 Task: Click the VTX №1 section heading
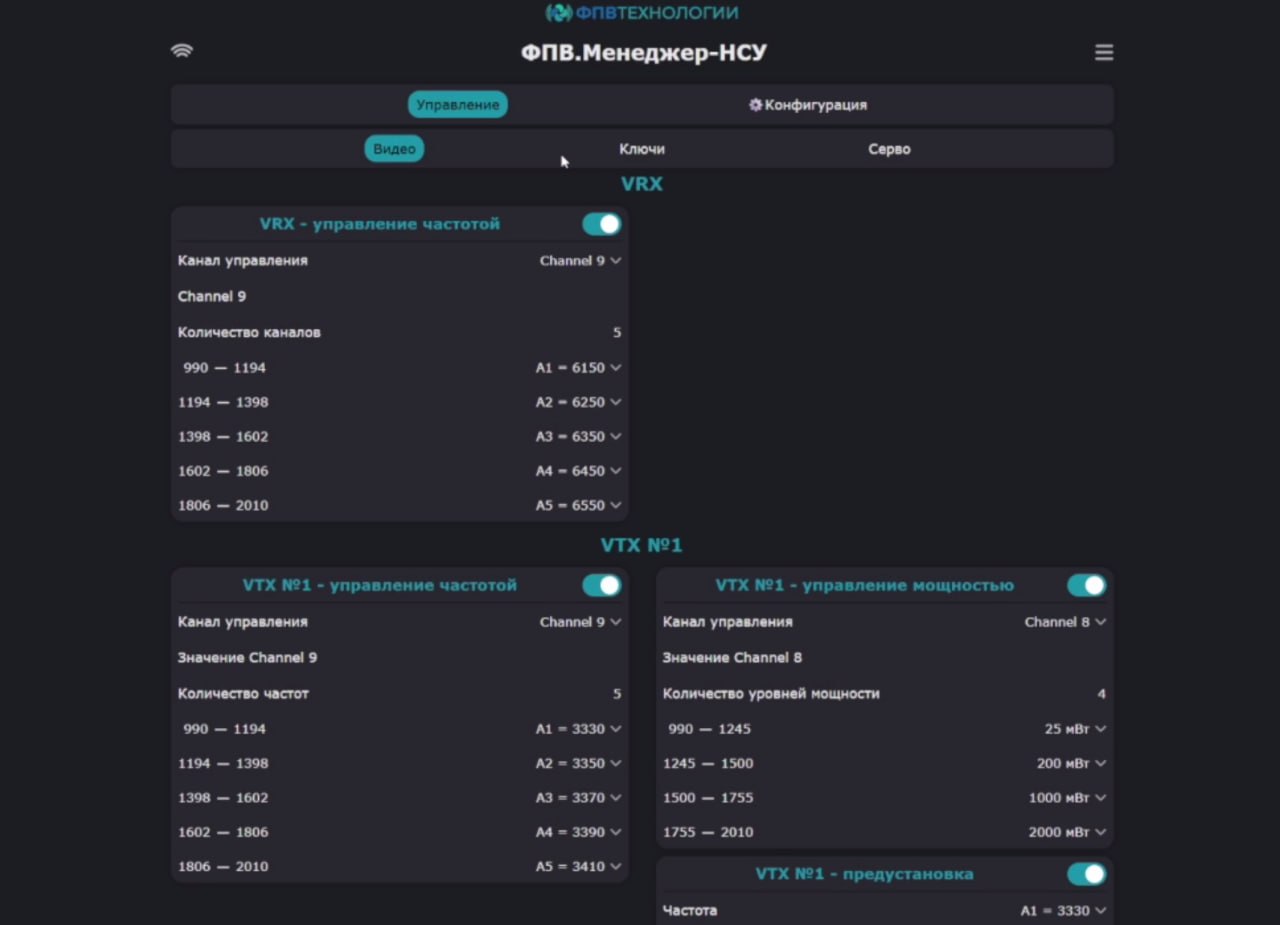click(642, 545)
